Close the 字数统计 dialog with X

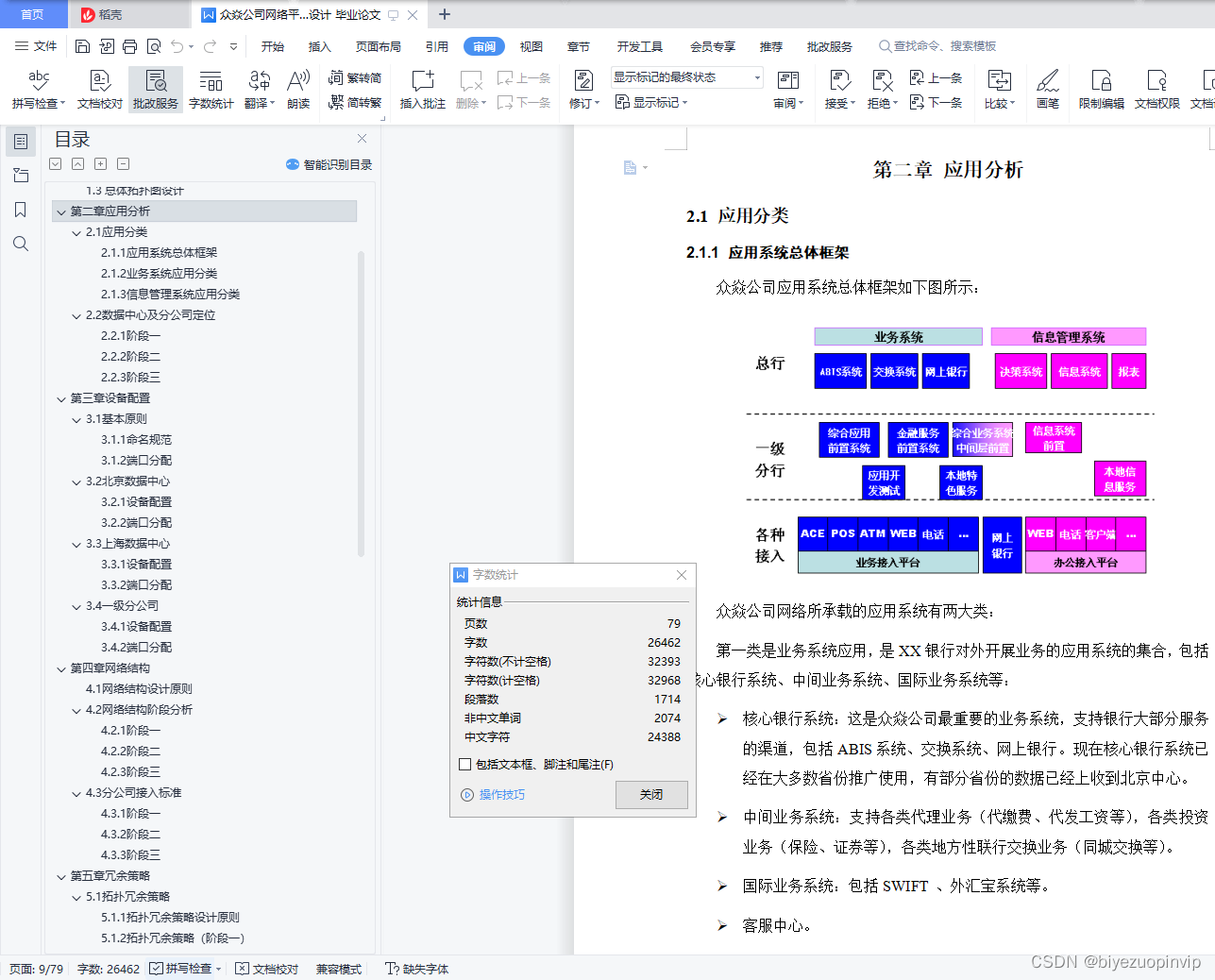682,575
